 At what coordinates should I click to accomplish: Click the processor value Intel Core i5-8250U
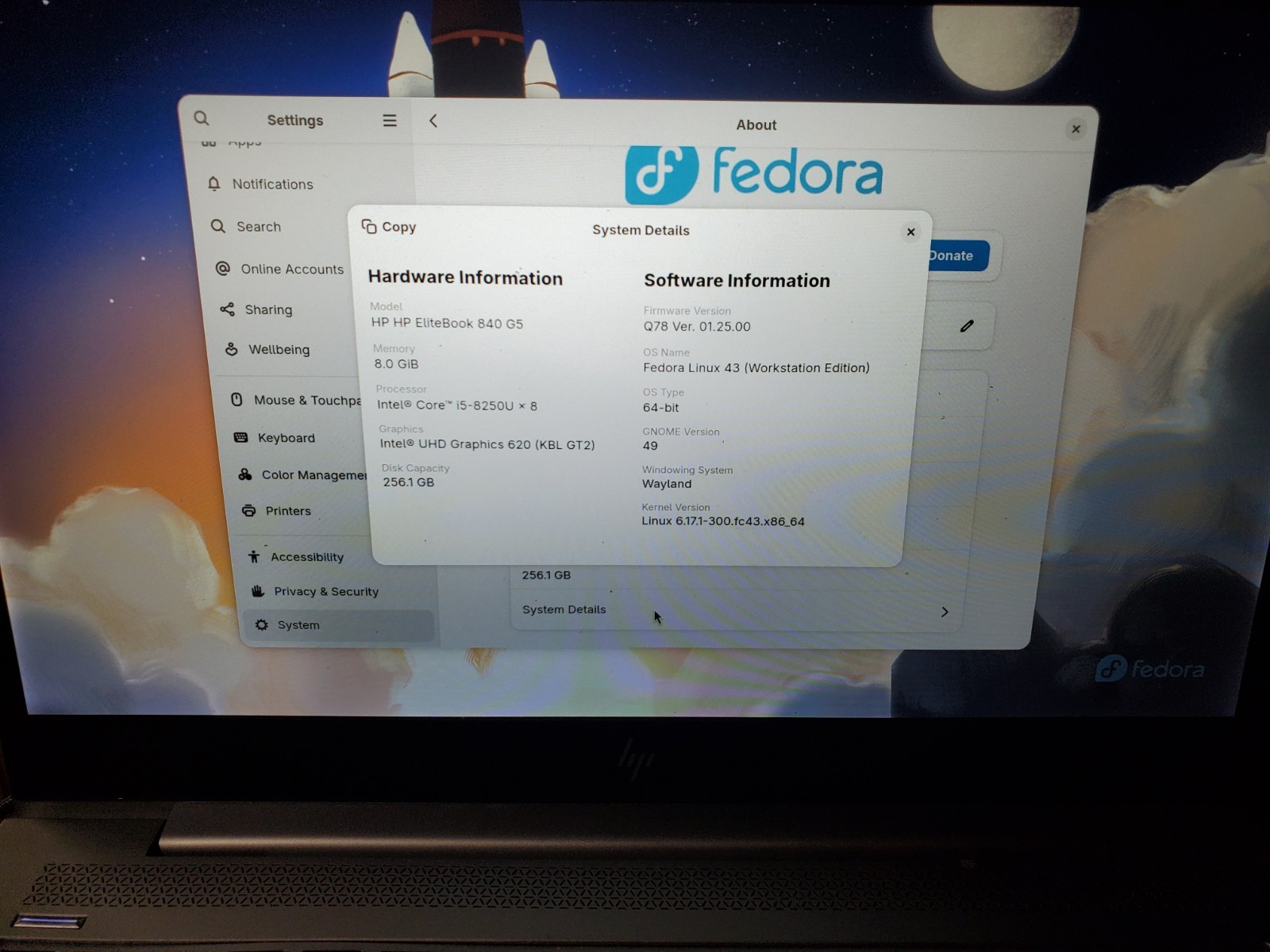457,405
